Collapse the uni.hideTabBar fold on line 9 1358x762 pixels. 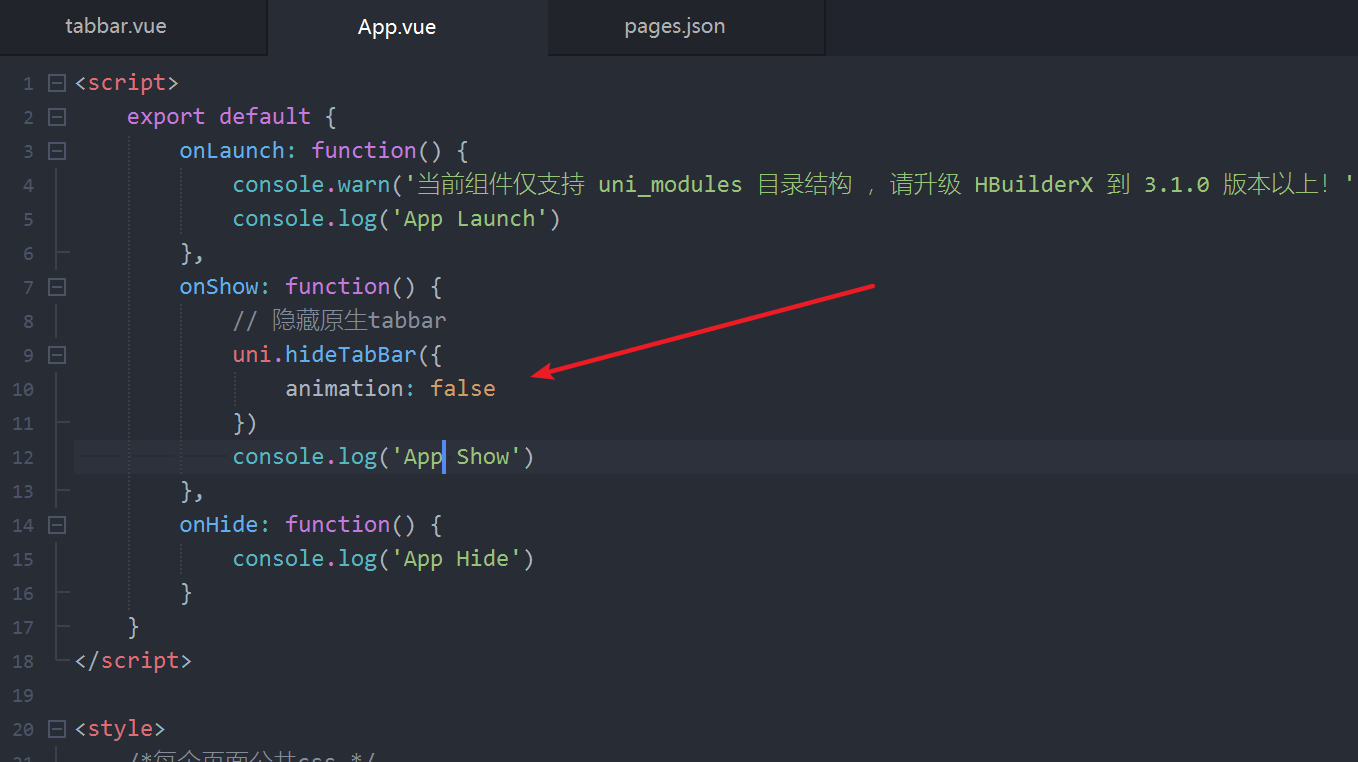coord(57,355)
